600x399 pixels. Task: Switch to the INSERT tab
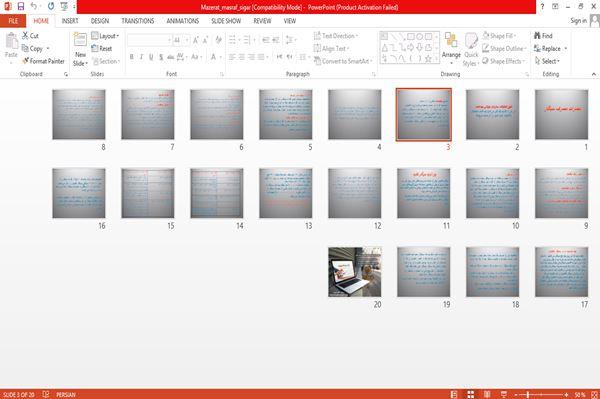click(x=70, y=21)
